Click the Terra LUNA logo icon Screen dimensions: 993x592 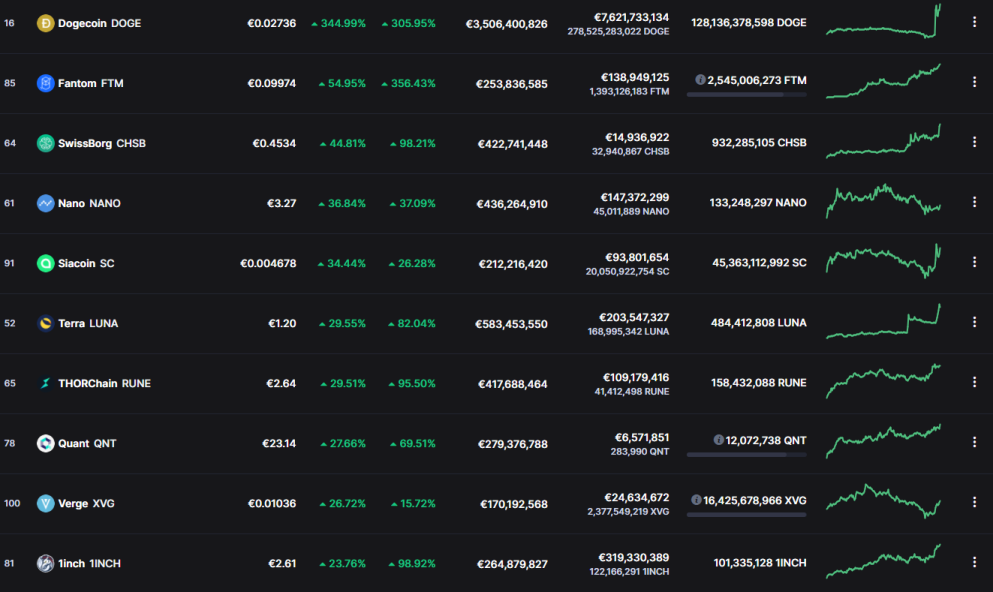45,324
